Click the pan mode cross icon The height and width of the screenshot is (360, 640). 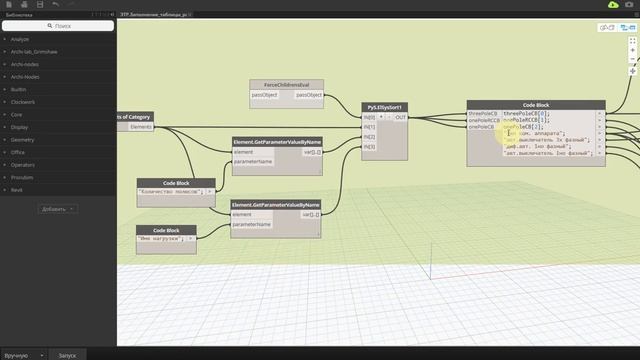pos(633,71)
